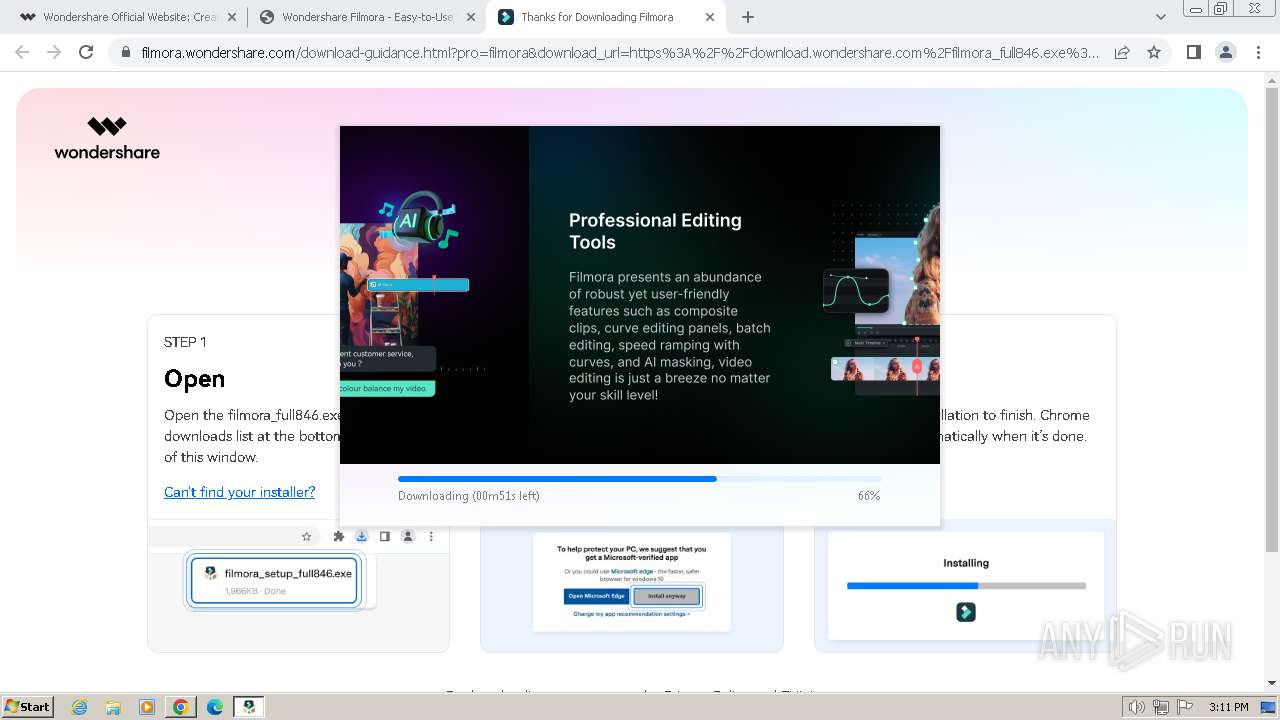Close the Thanks for Downloading tab
Screen dimensions: 1280x720
click(710, 17)
